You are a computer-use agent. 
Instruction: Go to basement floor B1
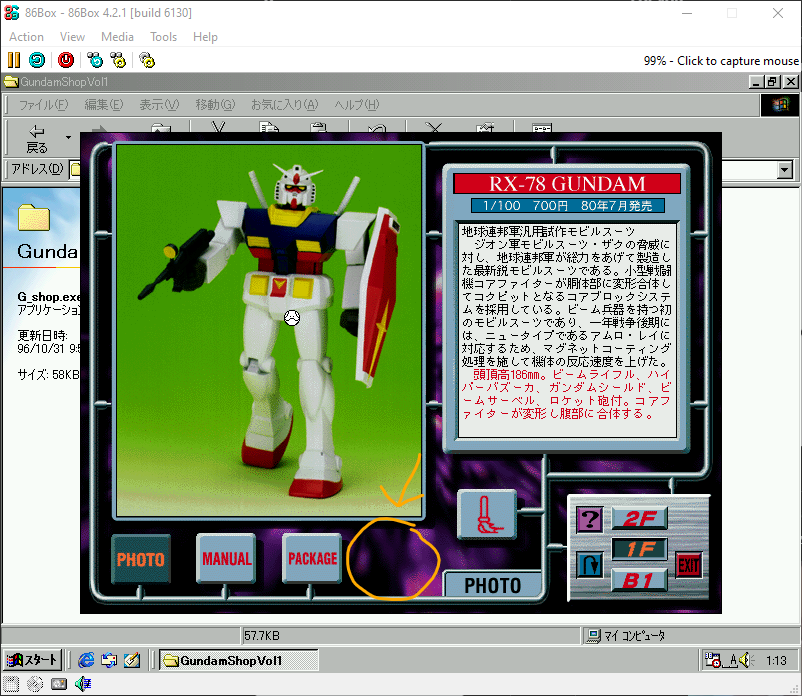[639, 580]
